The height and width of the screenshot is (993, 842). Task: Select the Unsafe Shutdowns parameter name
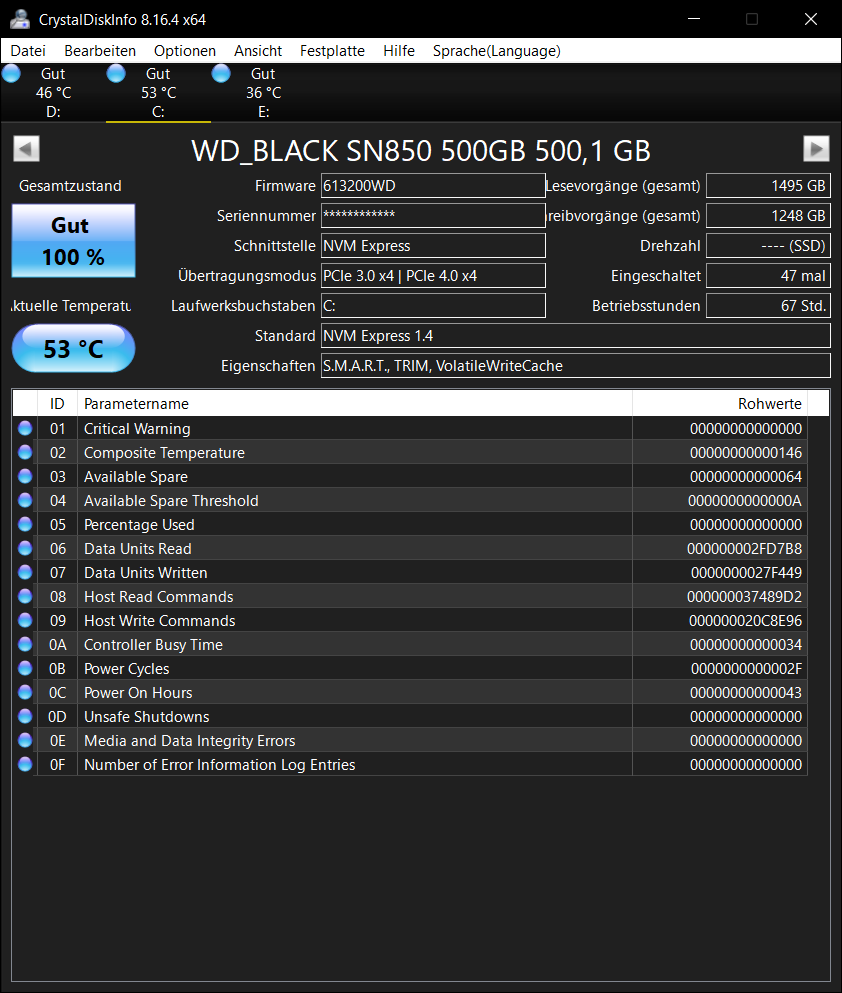pos(147,717)
